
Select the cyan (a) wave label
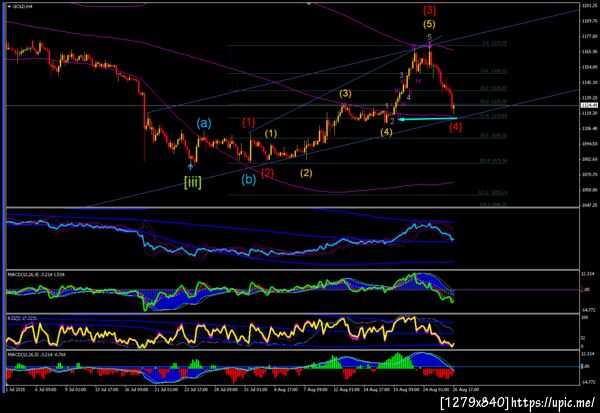click(204, 123)
